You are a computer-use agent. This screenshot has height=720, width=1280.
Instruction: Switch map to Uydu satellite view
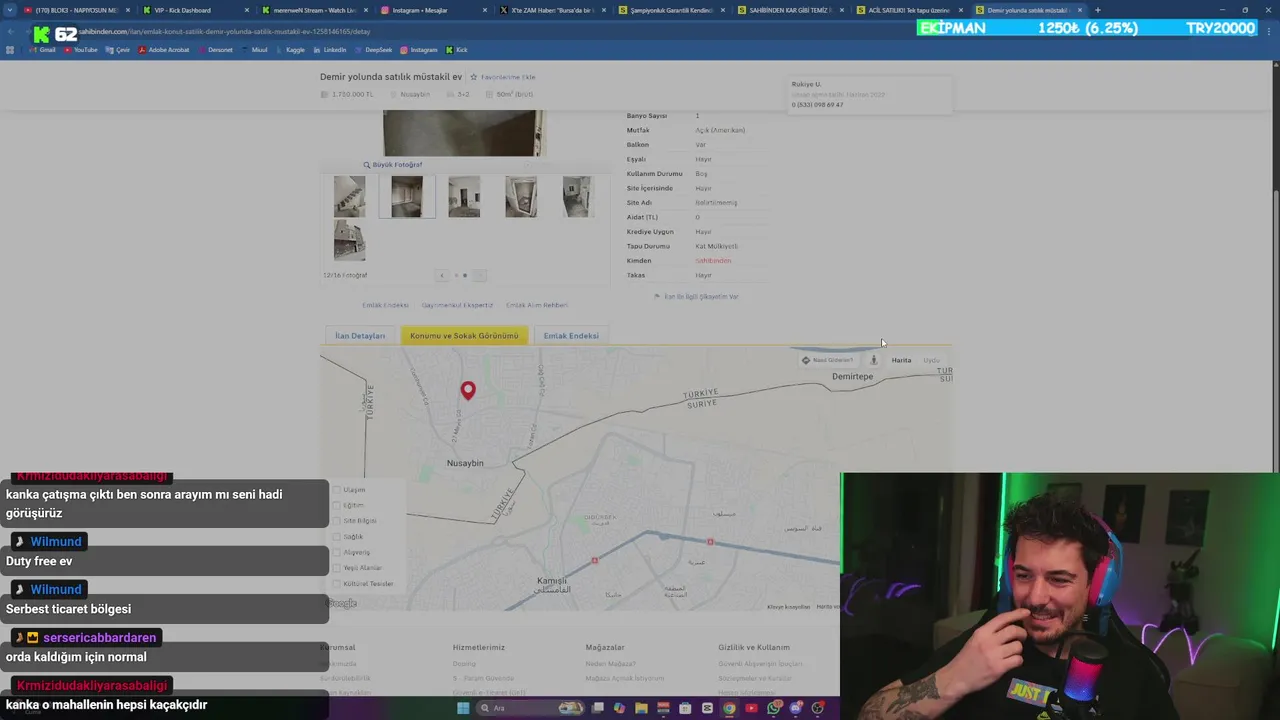tap(931, 360)
